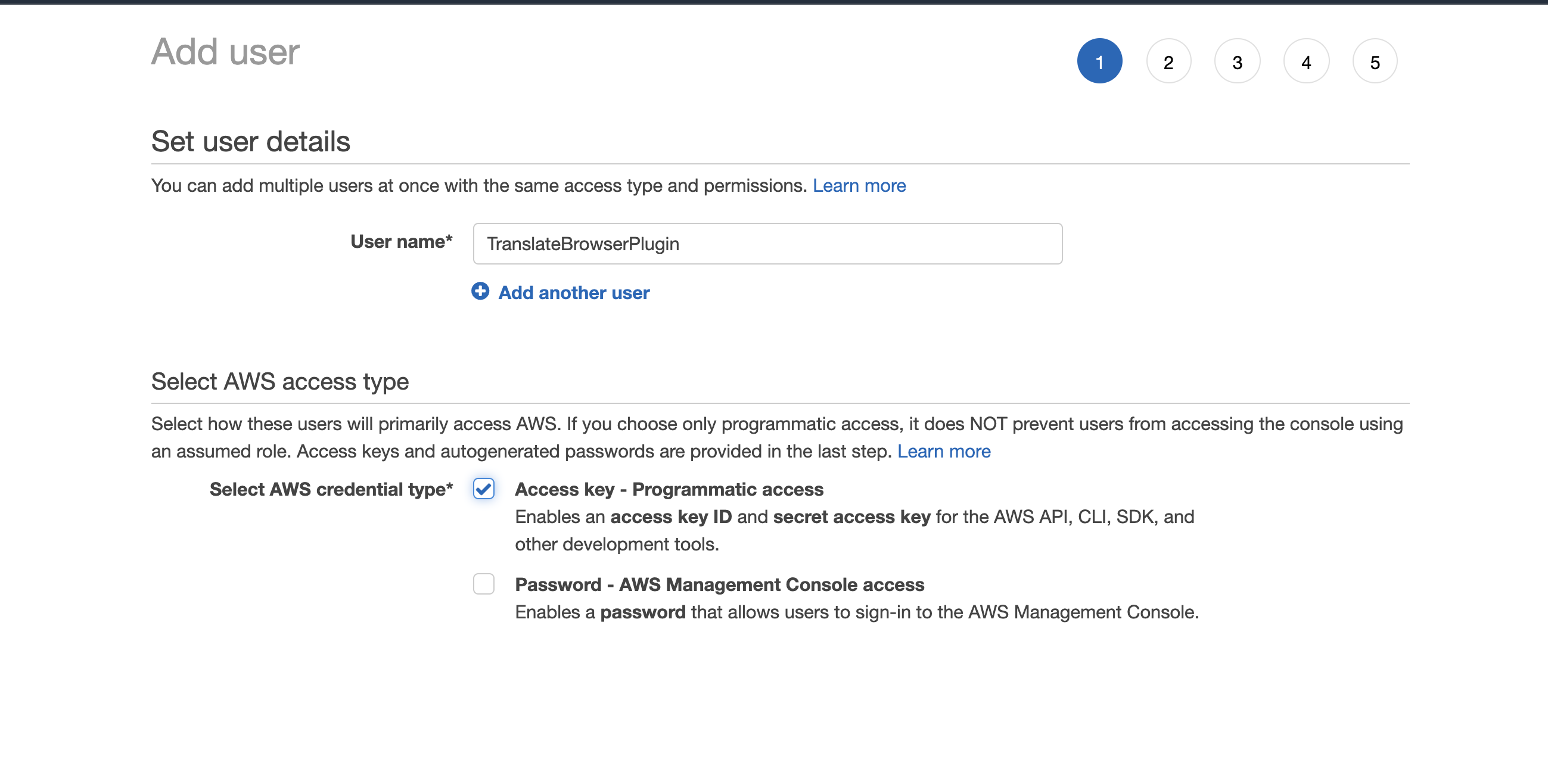Navigate to step 5 circle
This screenshot has width=1548, height=784.
point(1375,61)
